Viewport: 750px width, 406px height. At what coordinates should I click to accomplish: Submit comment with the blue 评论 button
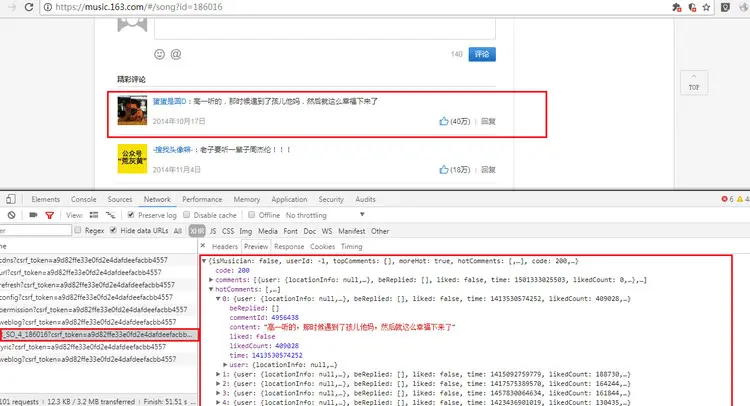click(482, 54)
